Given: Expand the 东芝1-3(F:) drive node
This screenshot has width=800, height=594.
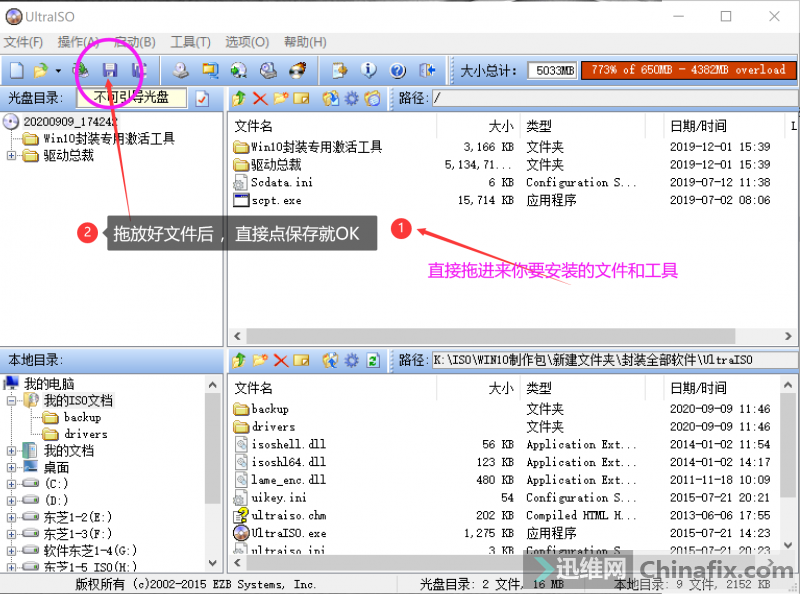Looking at the screenshot, I should [11, 534].
